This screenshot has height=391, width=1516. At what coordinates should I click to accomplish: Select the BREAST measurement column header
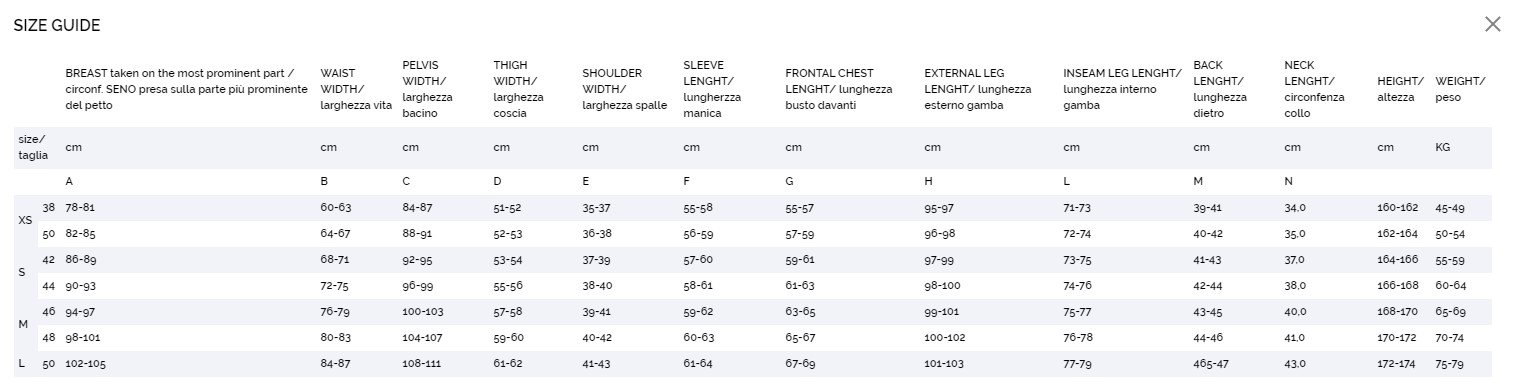(187, 89)
